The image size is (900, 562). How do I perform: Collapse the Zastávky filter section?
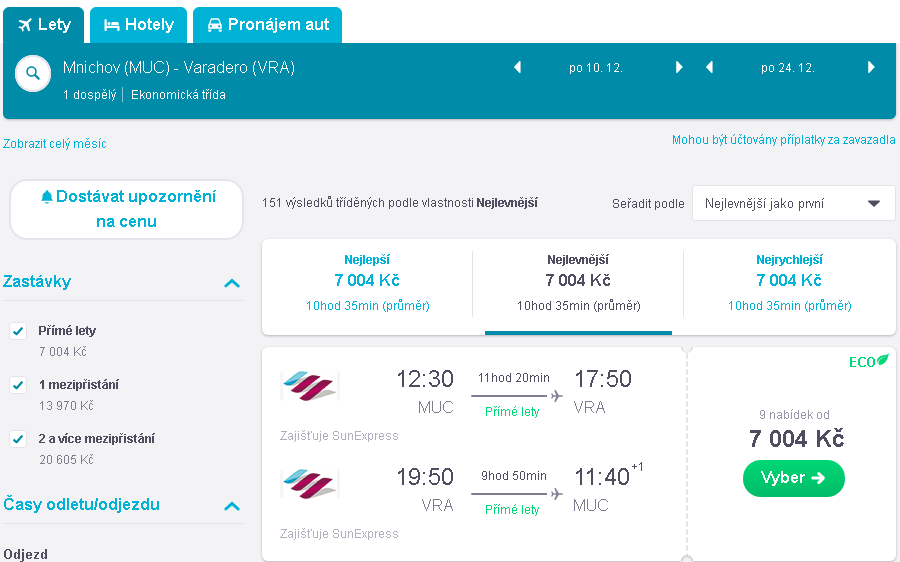[232, 283]
